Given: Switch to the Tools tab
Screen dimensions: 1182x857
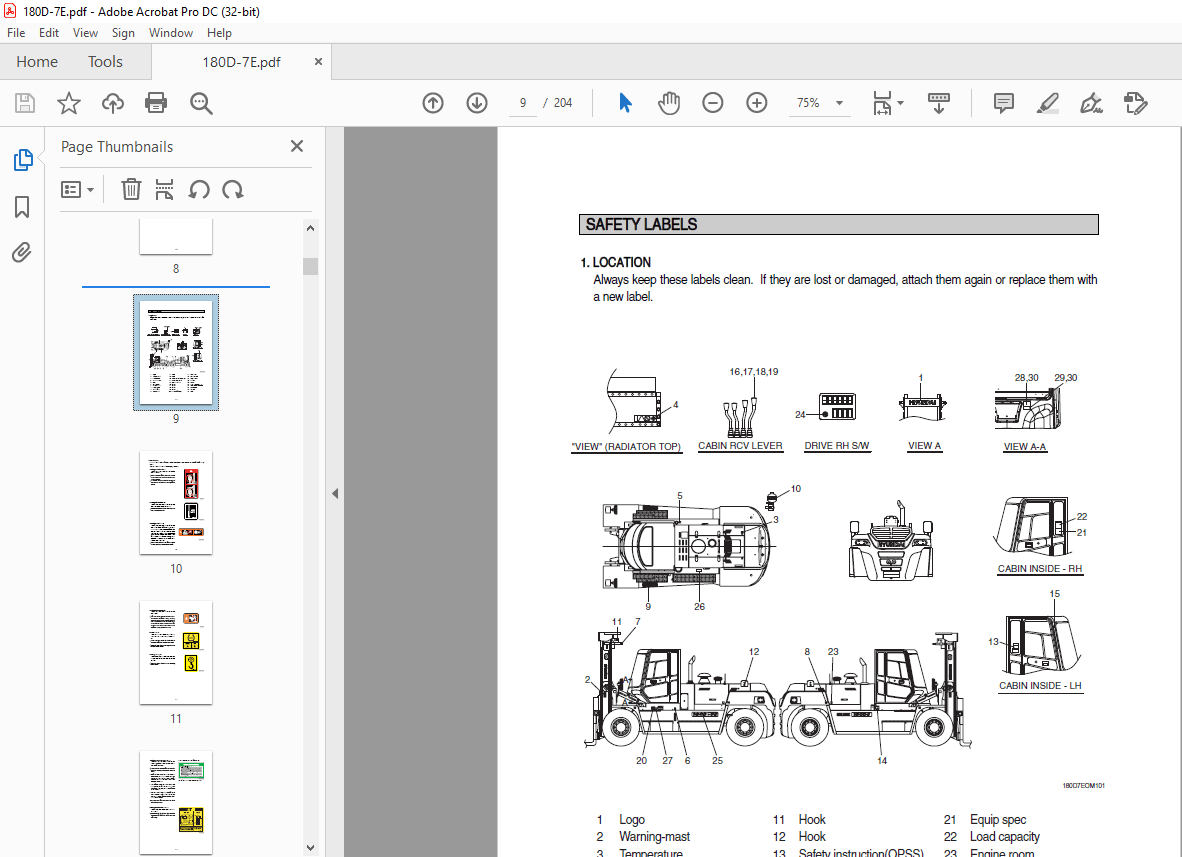Looking at the screenshot, I should 105,61.
